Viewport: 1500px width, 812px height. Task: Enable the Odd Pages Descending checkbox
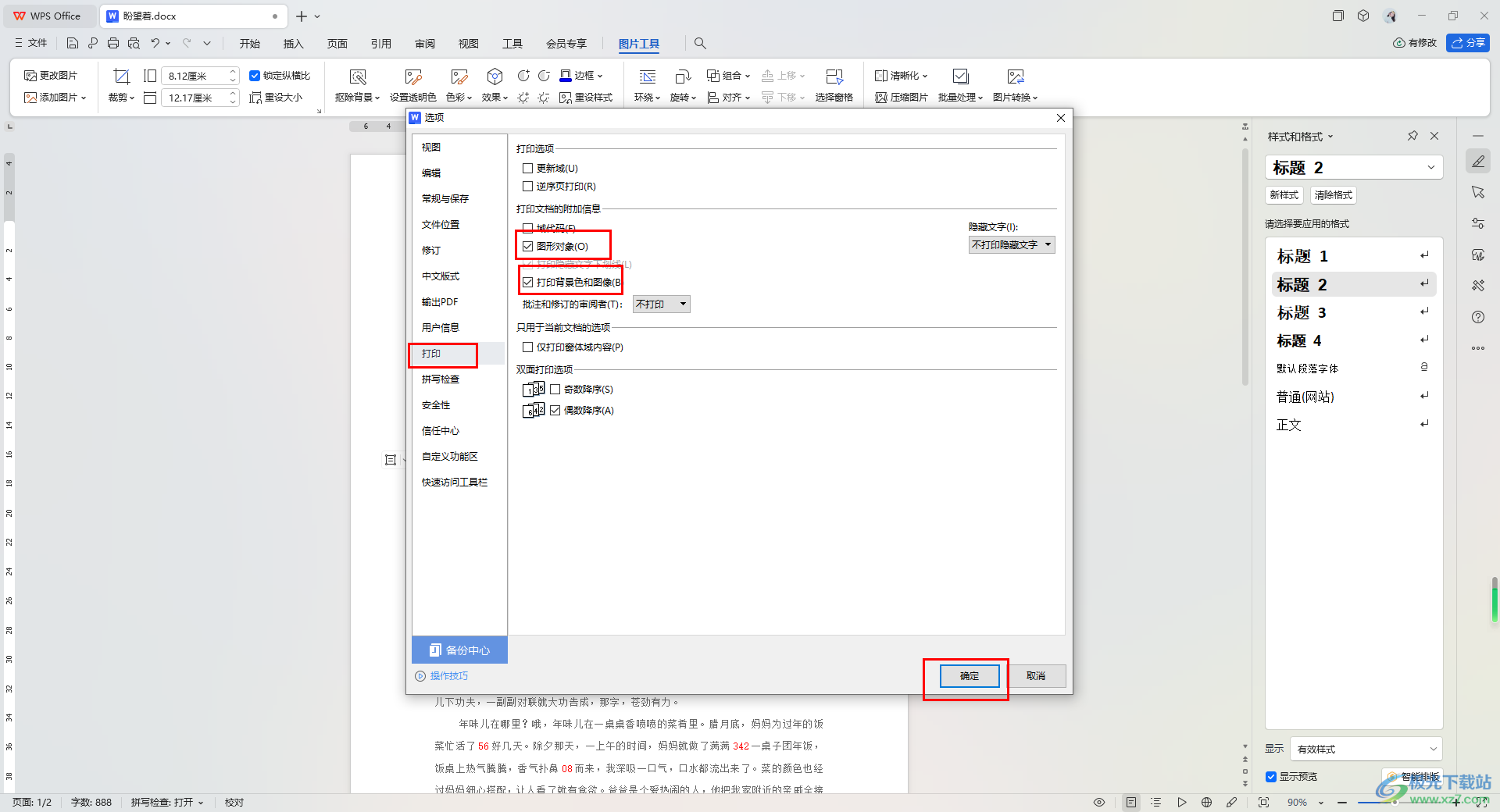click(555, 389)
